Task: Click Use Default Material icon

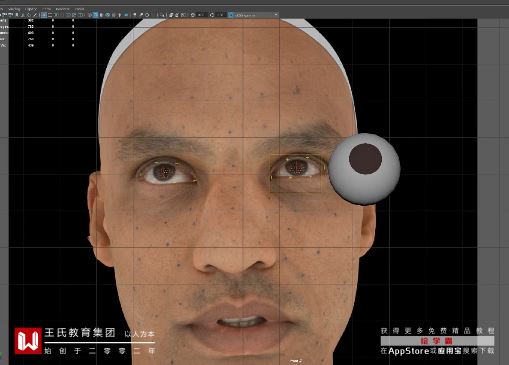Action: coord(101,15)
